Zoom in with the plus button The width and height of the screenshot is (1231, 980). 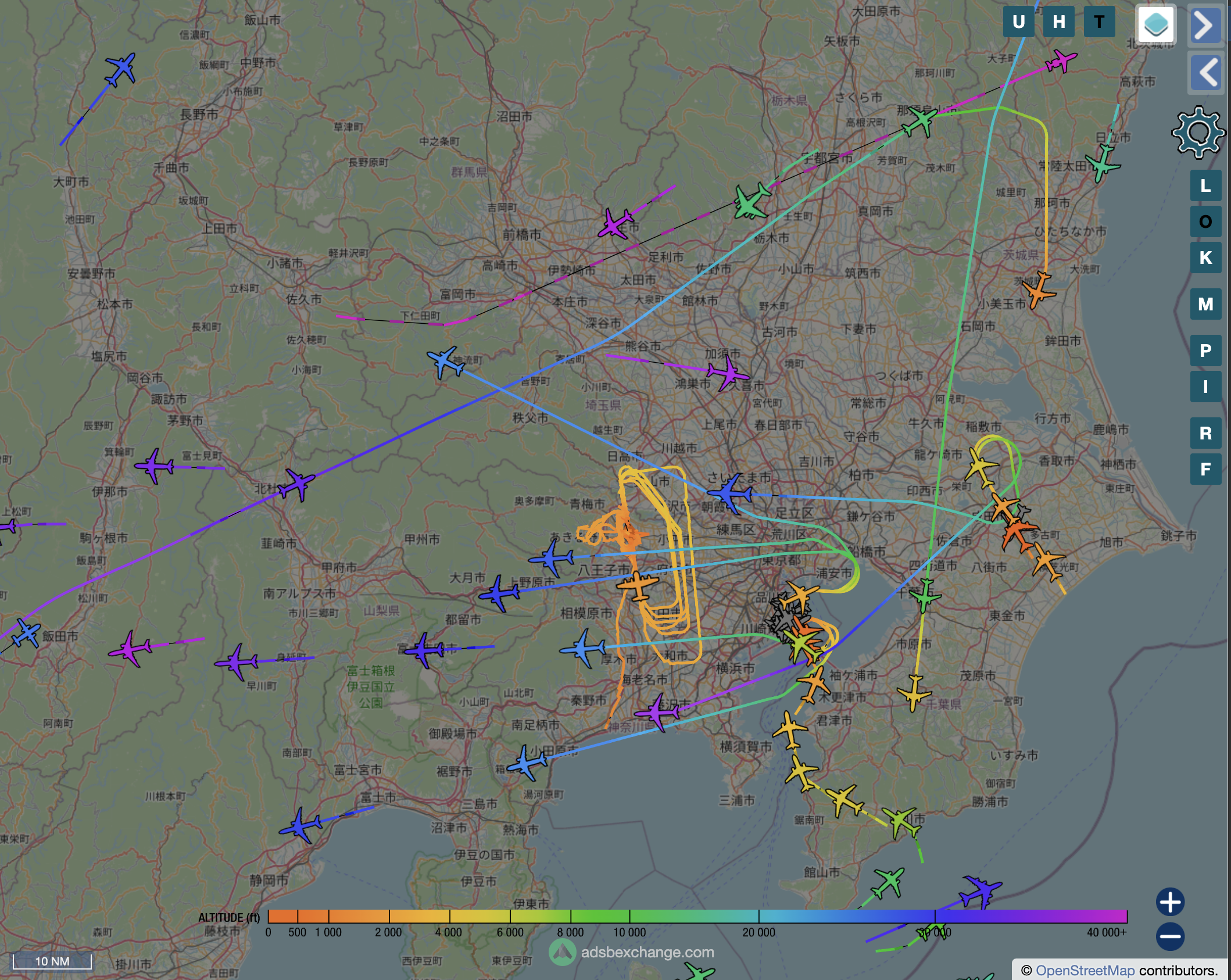(1170, 902)
